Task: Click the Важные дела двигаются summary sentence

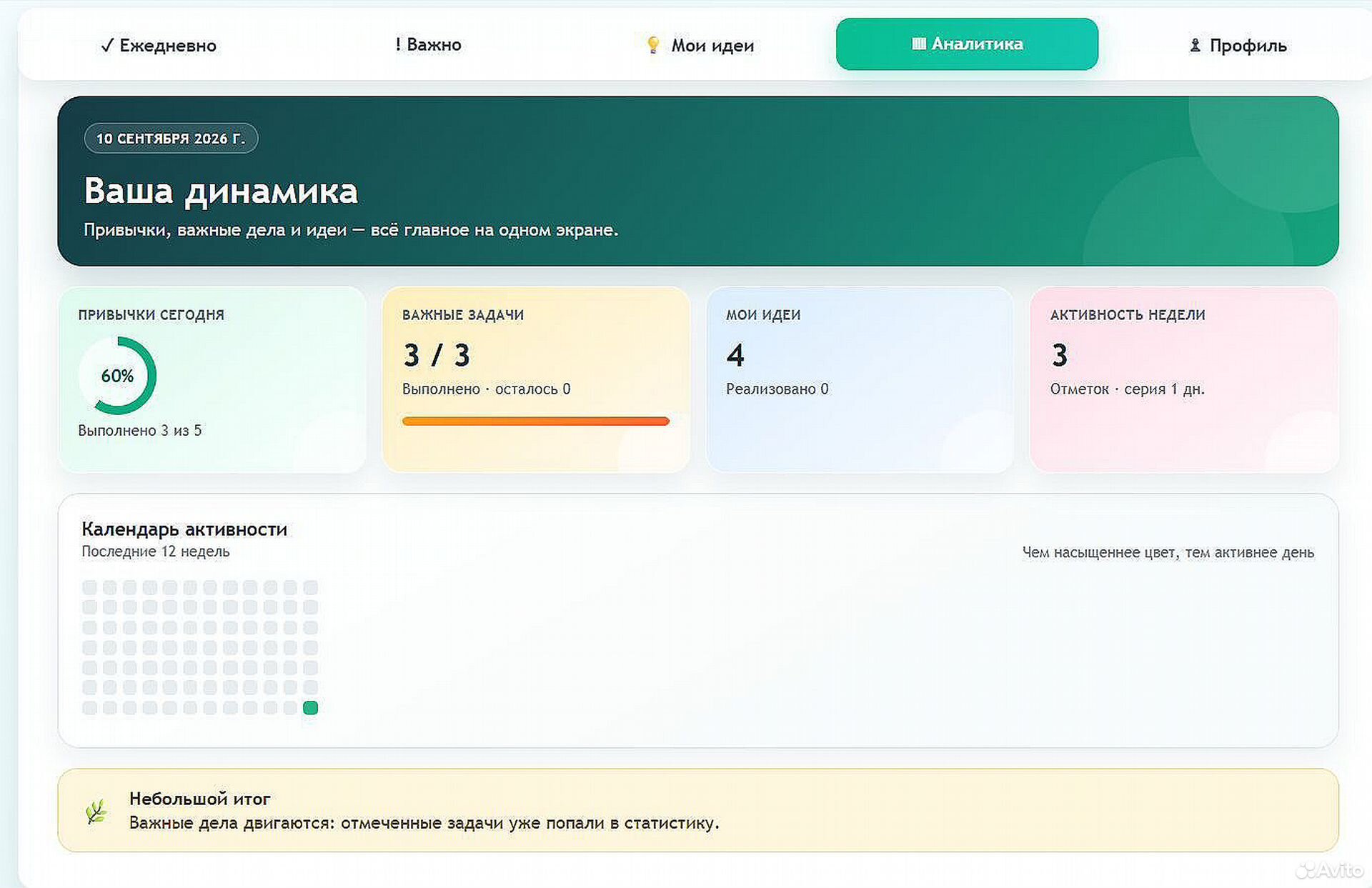Action: pos(424,822)
